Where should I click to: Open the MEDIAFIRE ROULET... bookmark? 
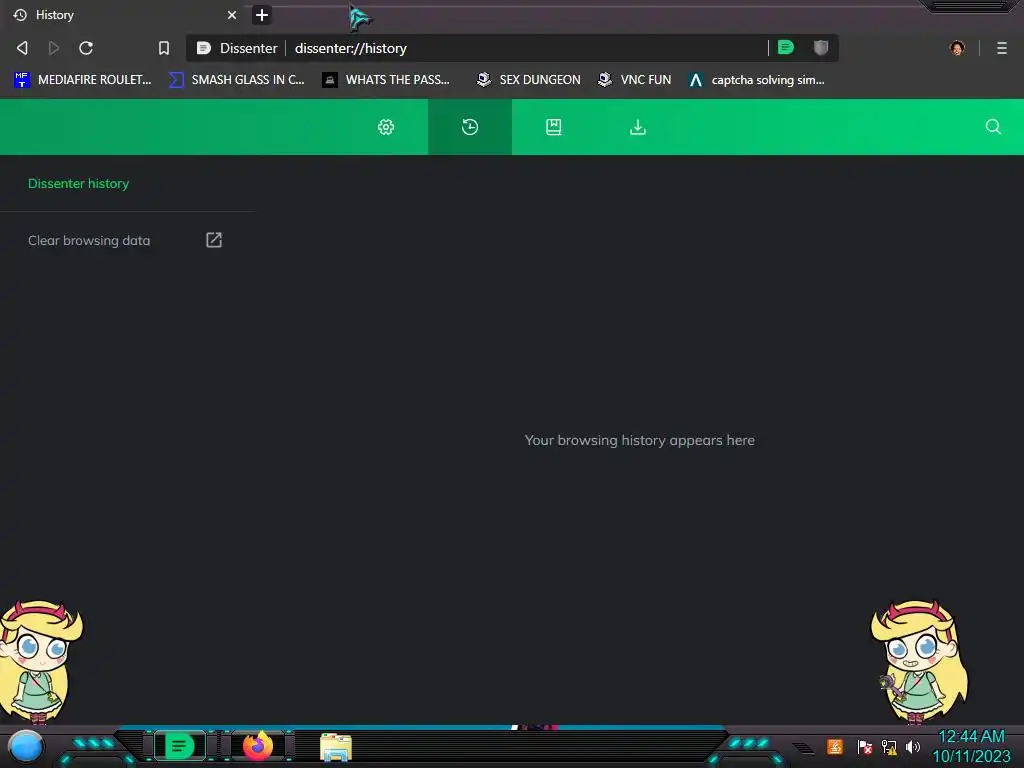pyautogui.click(x=82, y=80)
